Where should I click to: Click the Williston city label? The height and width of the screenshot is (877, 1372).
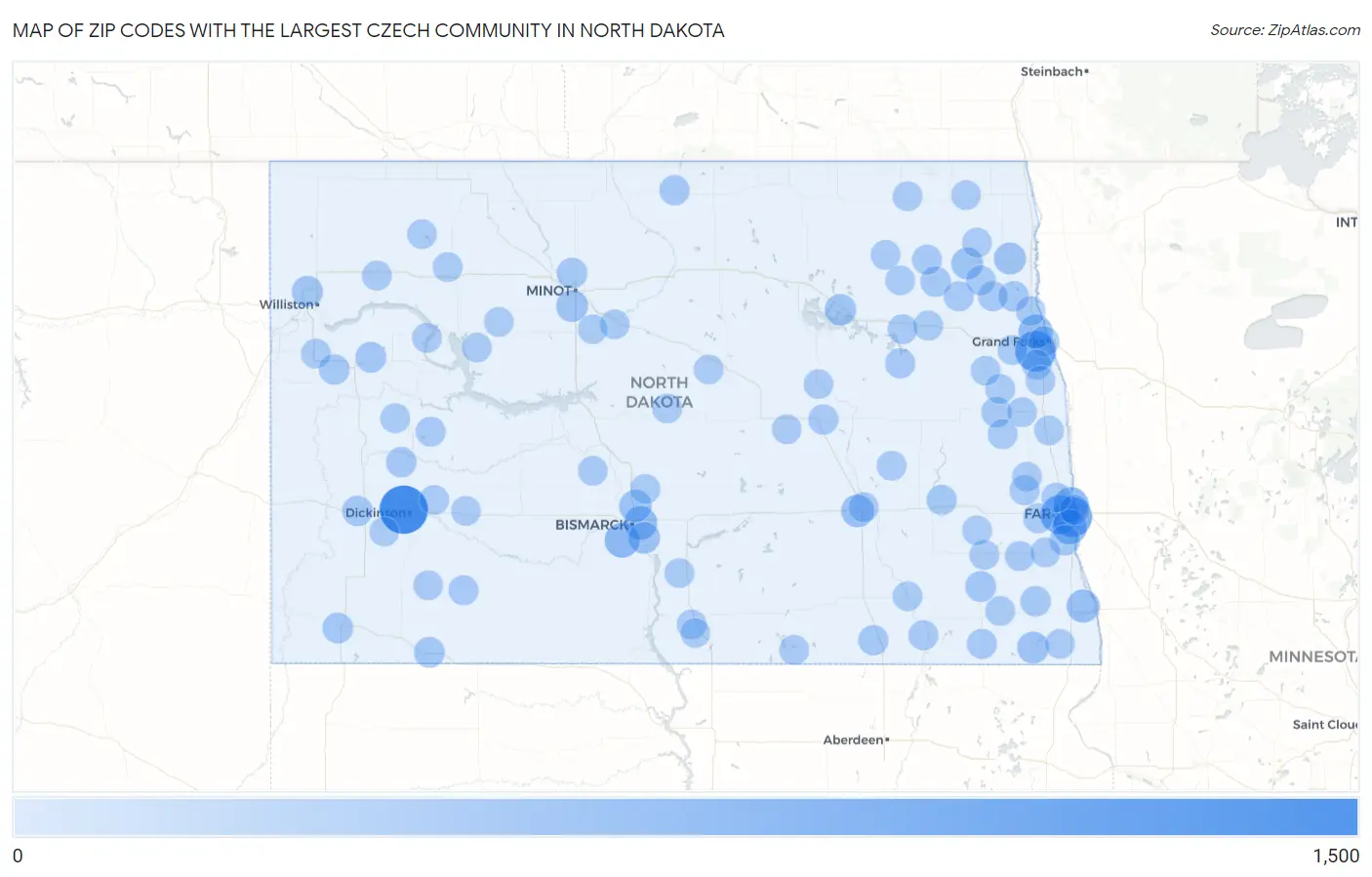(x=289, y=304)
